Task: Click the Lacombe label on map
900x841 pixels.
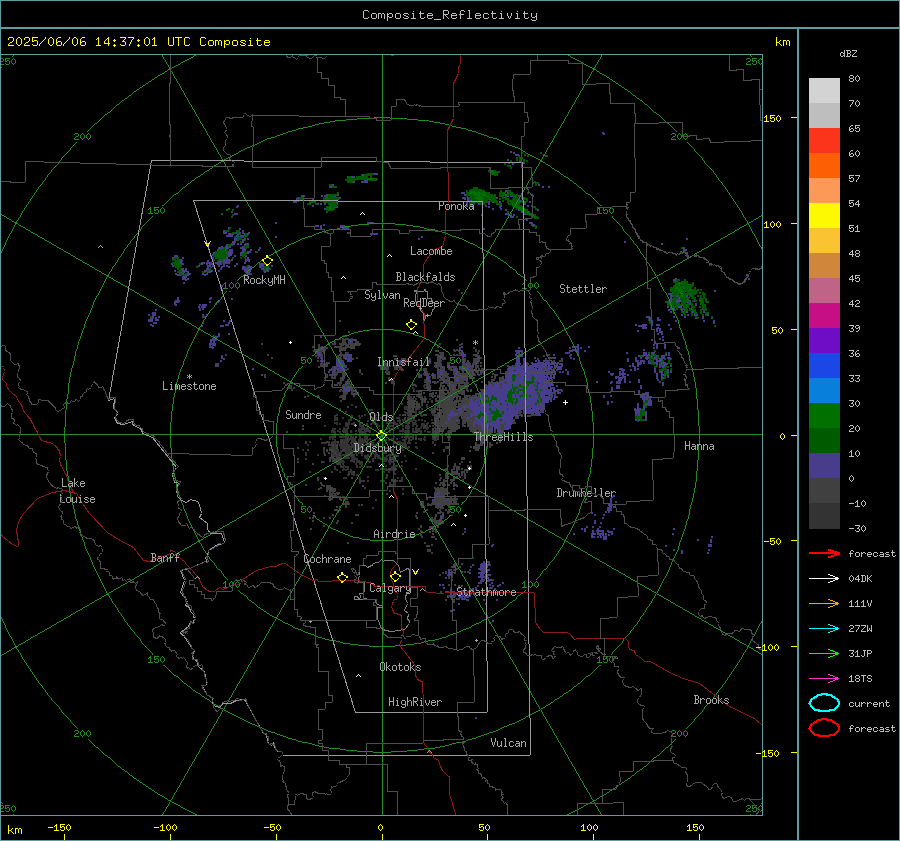Action: pyautogui.click(x=431, y=251)
